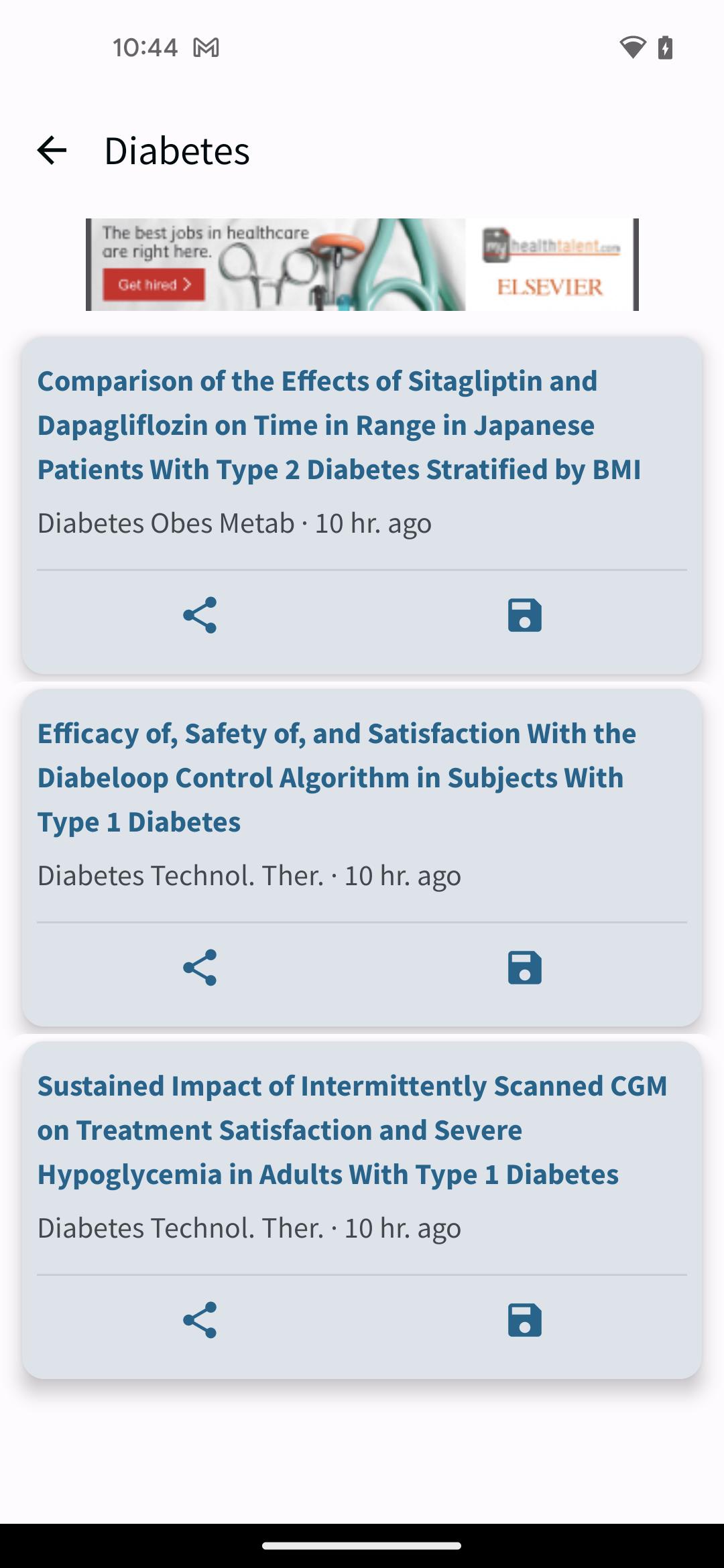This screenshot has width=724, height=1568.
Task: Open the Gmail notification icon in status bar
Action: click(x=206, y=48)
